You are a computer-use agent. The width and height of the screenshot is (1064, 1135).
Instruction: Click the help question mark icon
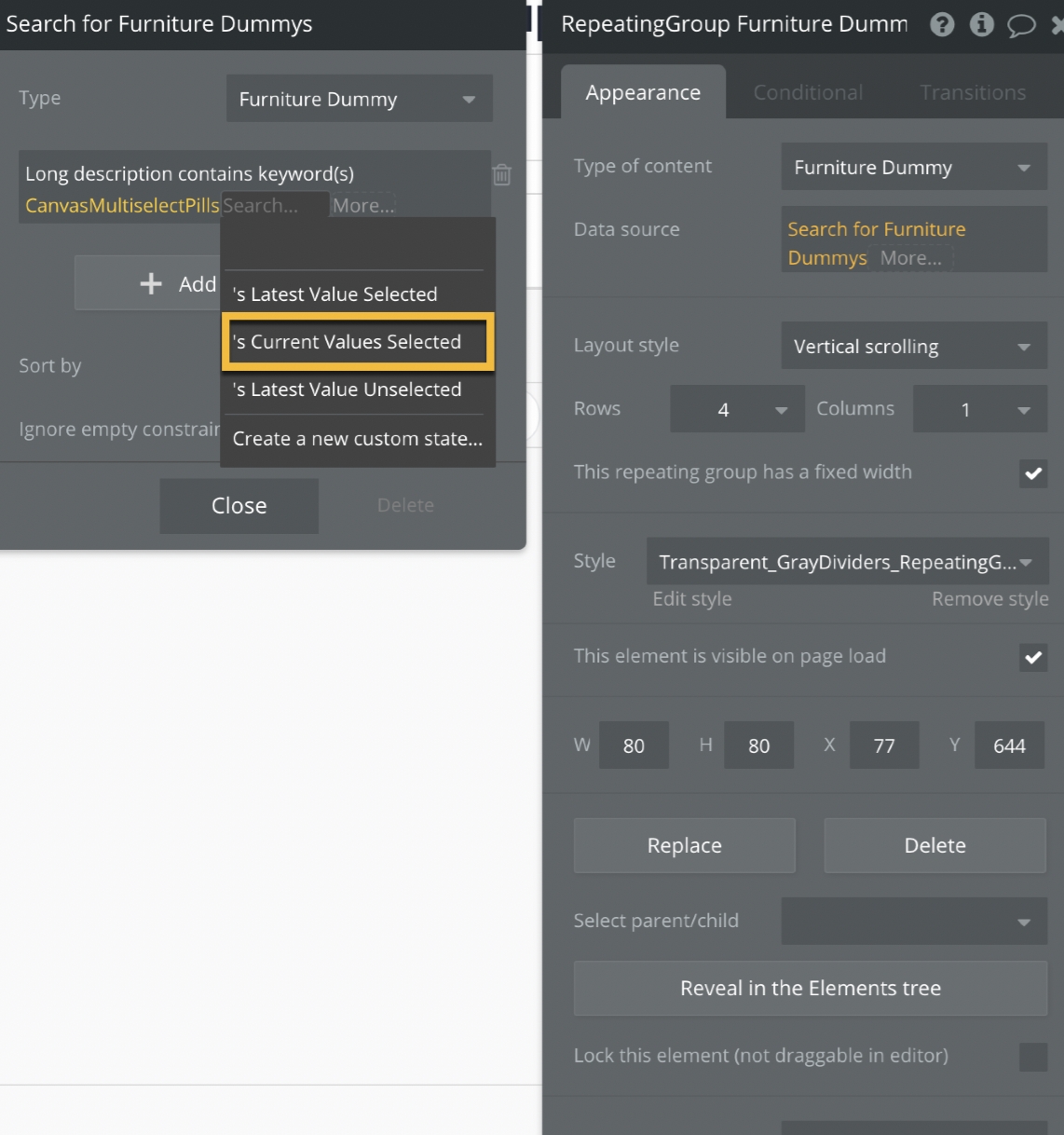coord(942,24)
